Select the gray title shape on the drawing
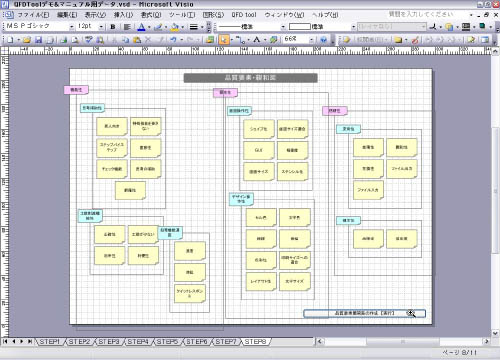 pos(250,78)
